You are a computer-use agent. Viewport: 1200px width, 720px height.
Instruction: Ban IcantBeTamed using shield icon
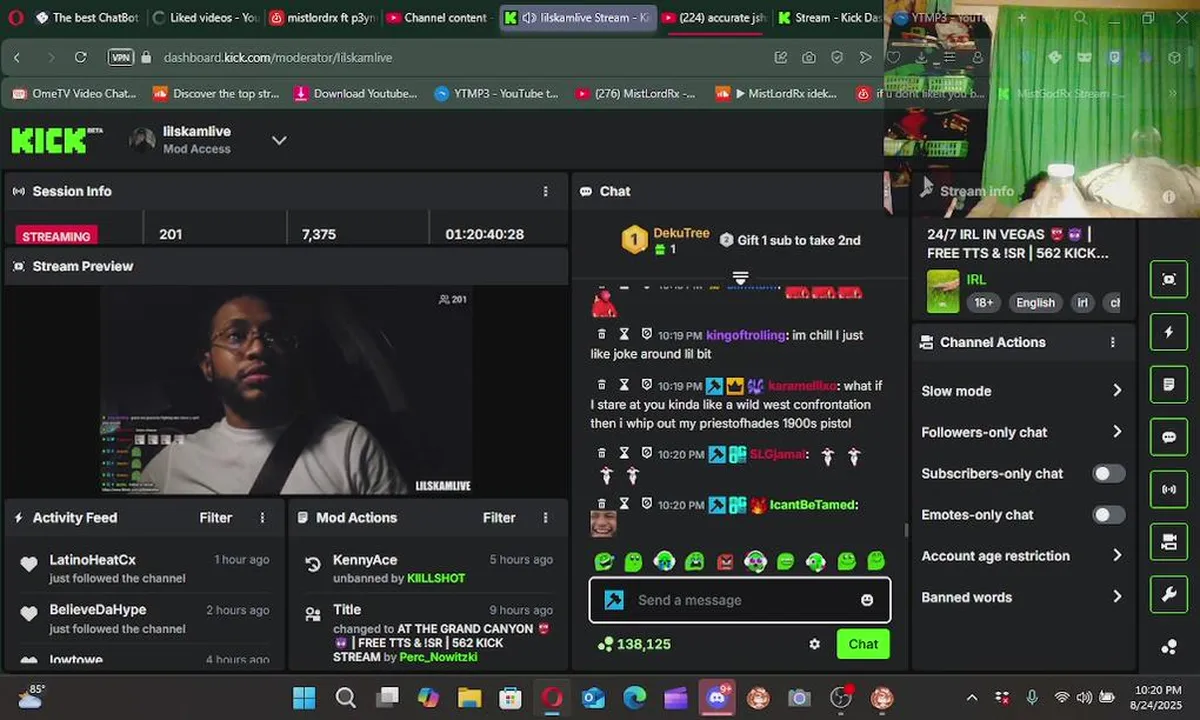point(646,503)
